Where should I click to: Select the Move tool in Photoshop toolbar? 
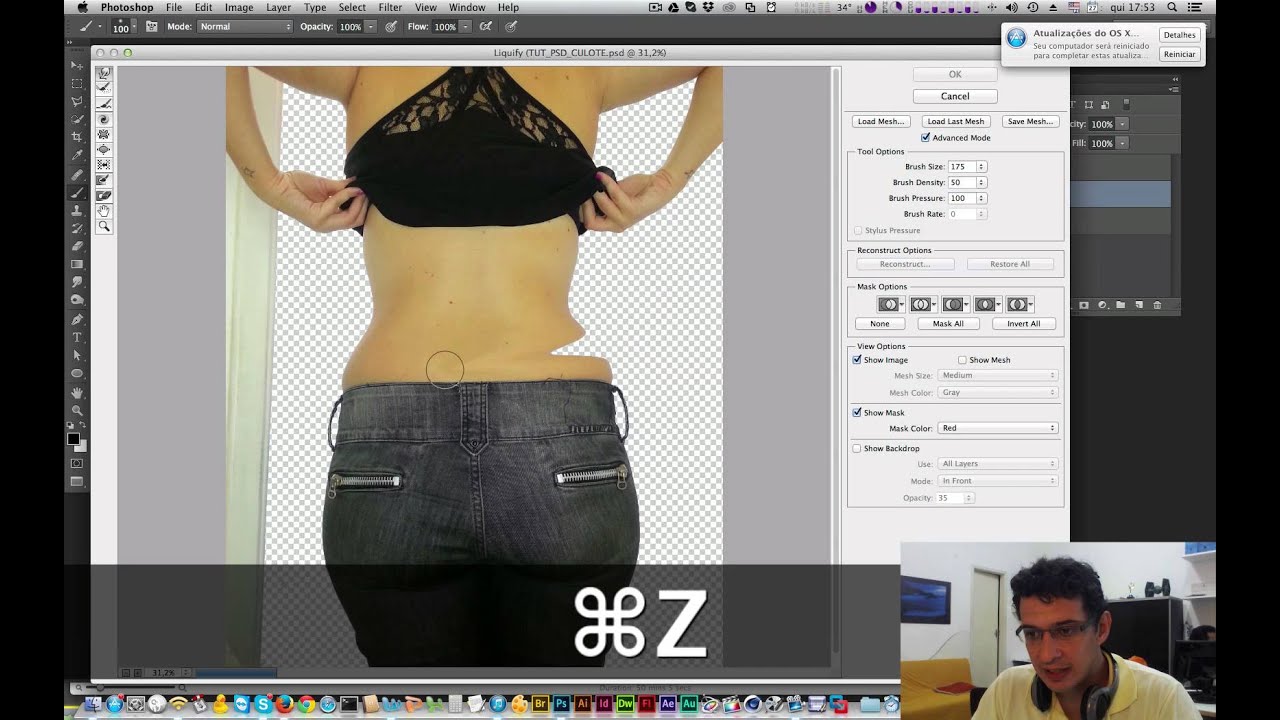77,65
